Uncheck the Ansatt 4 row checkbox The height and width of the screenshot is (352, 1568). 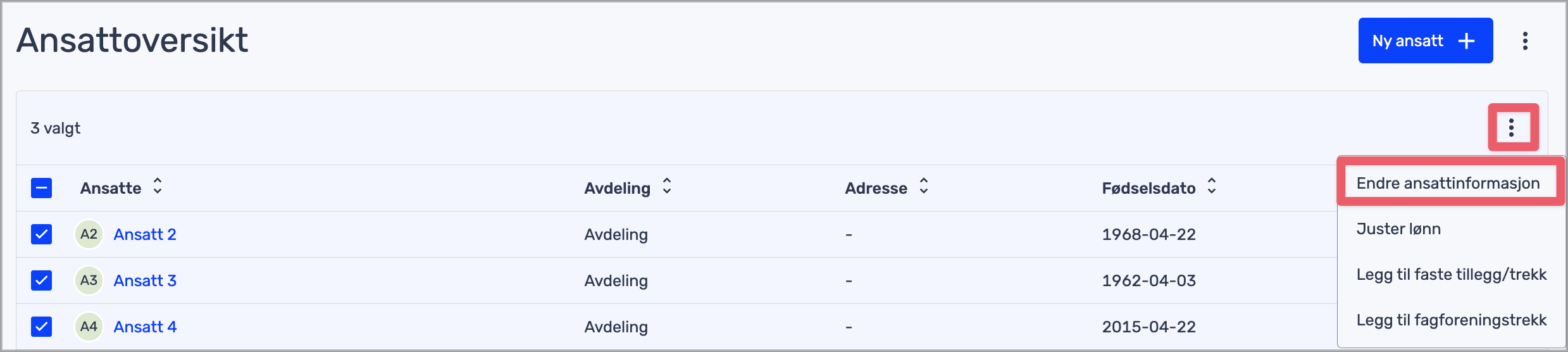(x=42, y=327)
